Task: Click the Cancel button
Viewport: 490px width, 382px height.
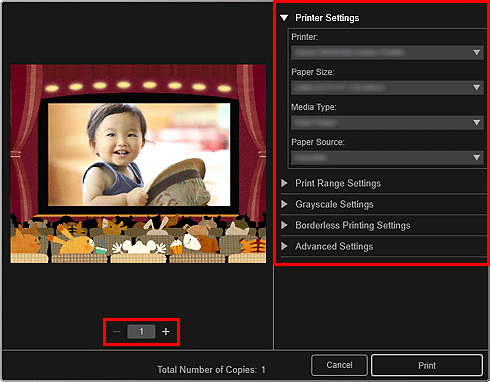Action: coord(339,365)
